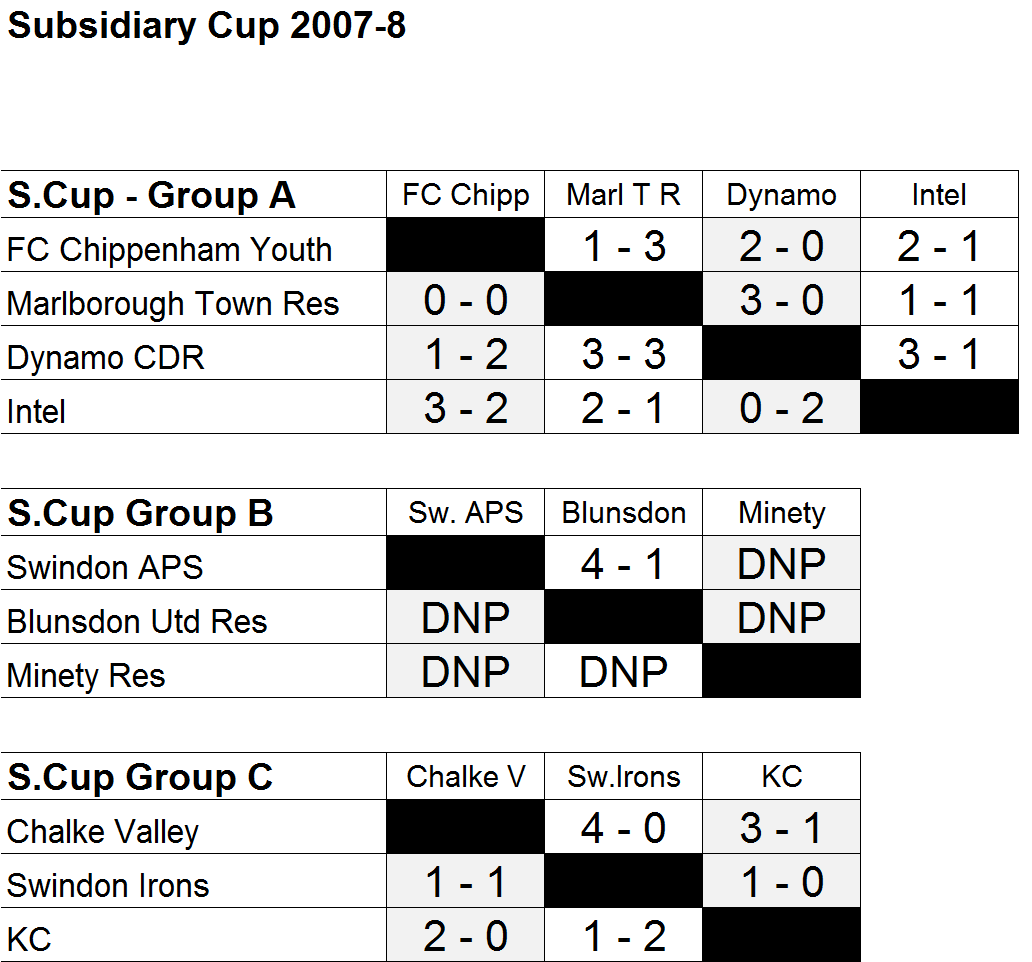Click the 'Chalke Valley' row label
This screenshot has height=962, width=1032.
coord(103,832)
